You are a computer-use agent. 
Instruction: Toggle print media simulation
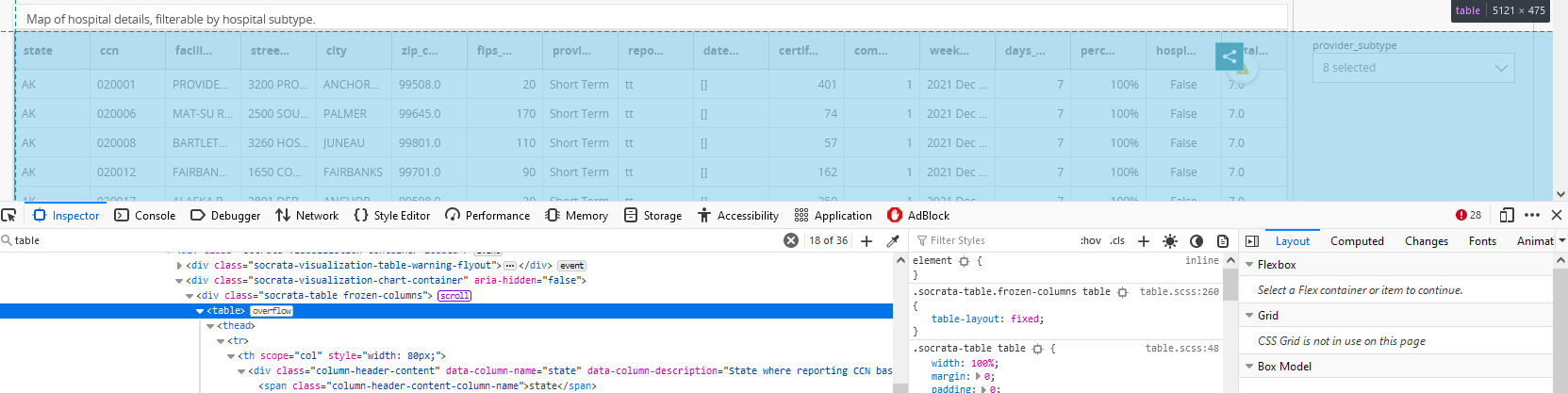click(1223, 241)
